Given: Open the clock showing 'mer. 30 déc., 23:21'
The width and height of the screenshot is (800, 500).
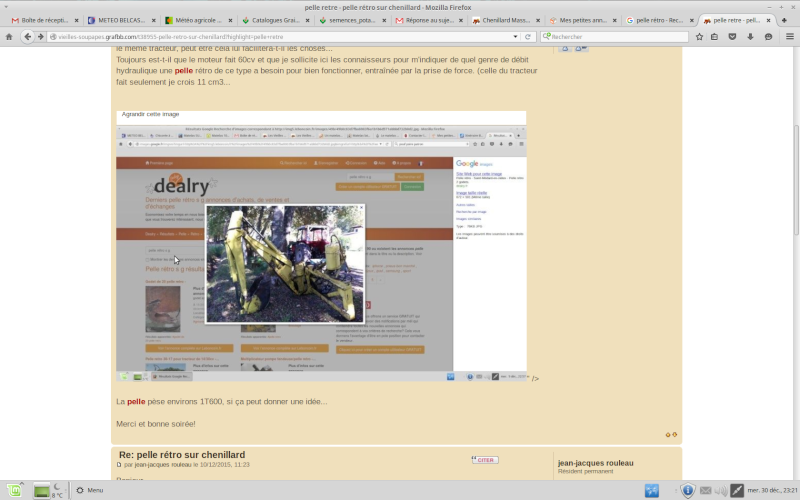Looking at the screenshot, I should click(x=772, y=490).
